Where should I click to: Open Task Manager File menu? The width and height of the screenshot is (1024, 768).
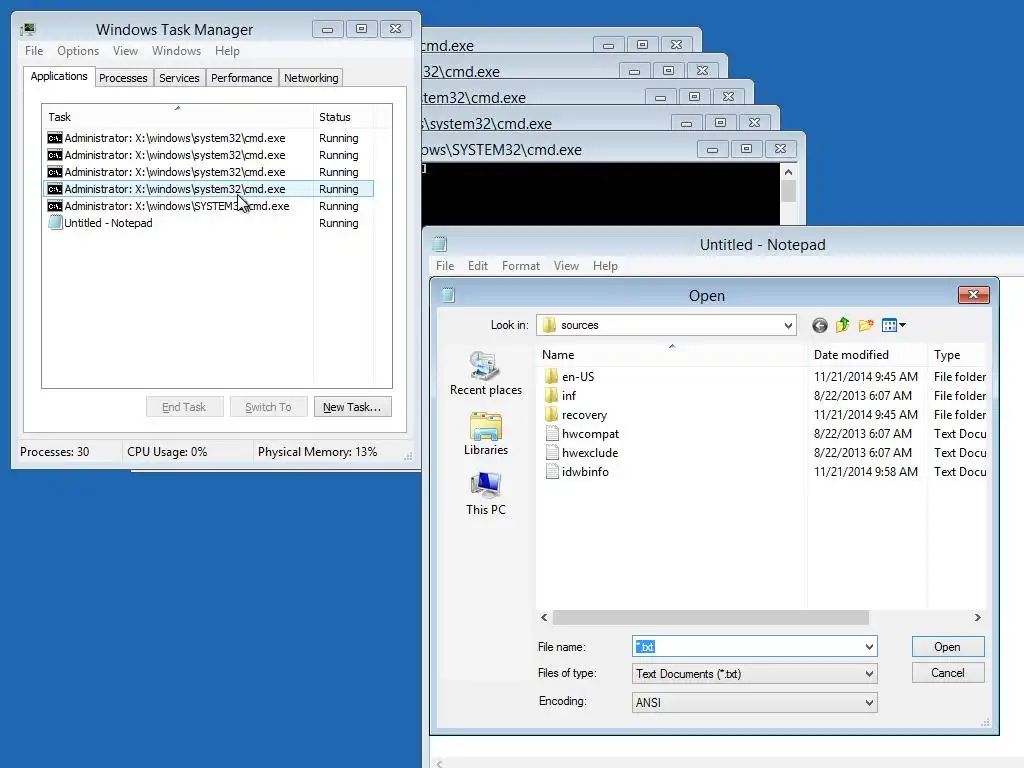click(x=34, y=51)
